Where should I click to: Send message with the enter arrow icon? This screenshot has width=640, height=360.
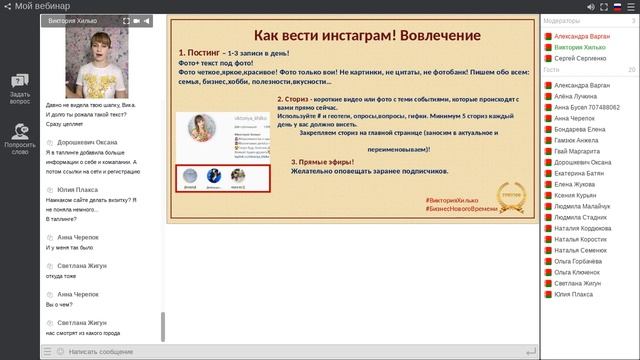(531, 351)
